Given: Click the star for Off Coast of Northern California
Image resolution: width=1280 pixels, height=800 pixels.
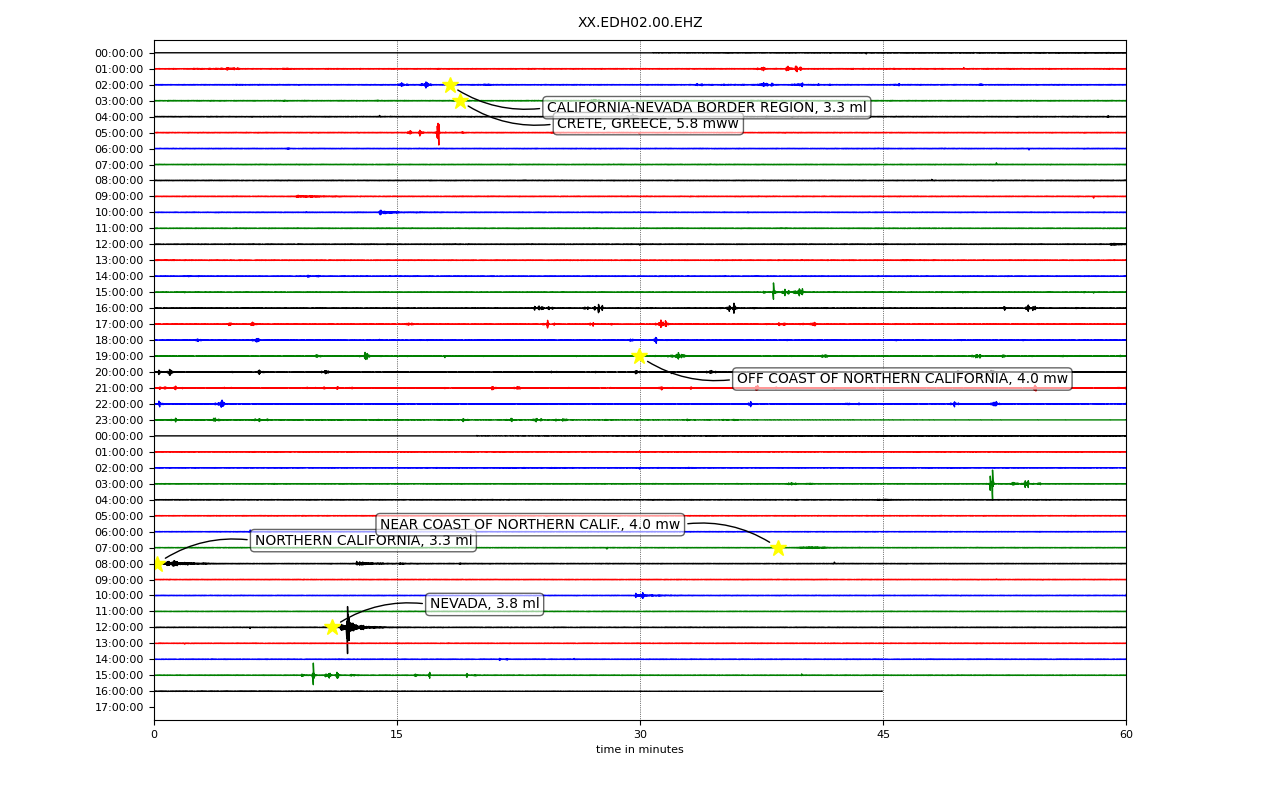Looking at the screenshot, I should (x=639, y=356).
